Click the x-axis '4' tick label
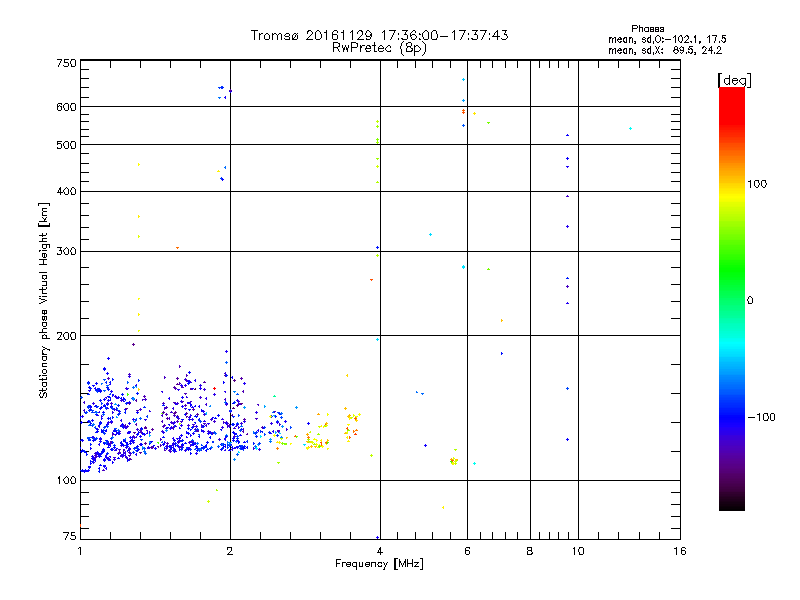The height and width of the screenshot is (600, 800). (x=380, y=551)
